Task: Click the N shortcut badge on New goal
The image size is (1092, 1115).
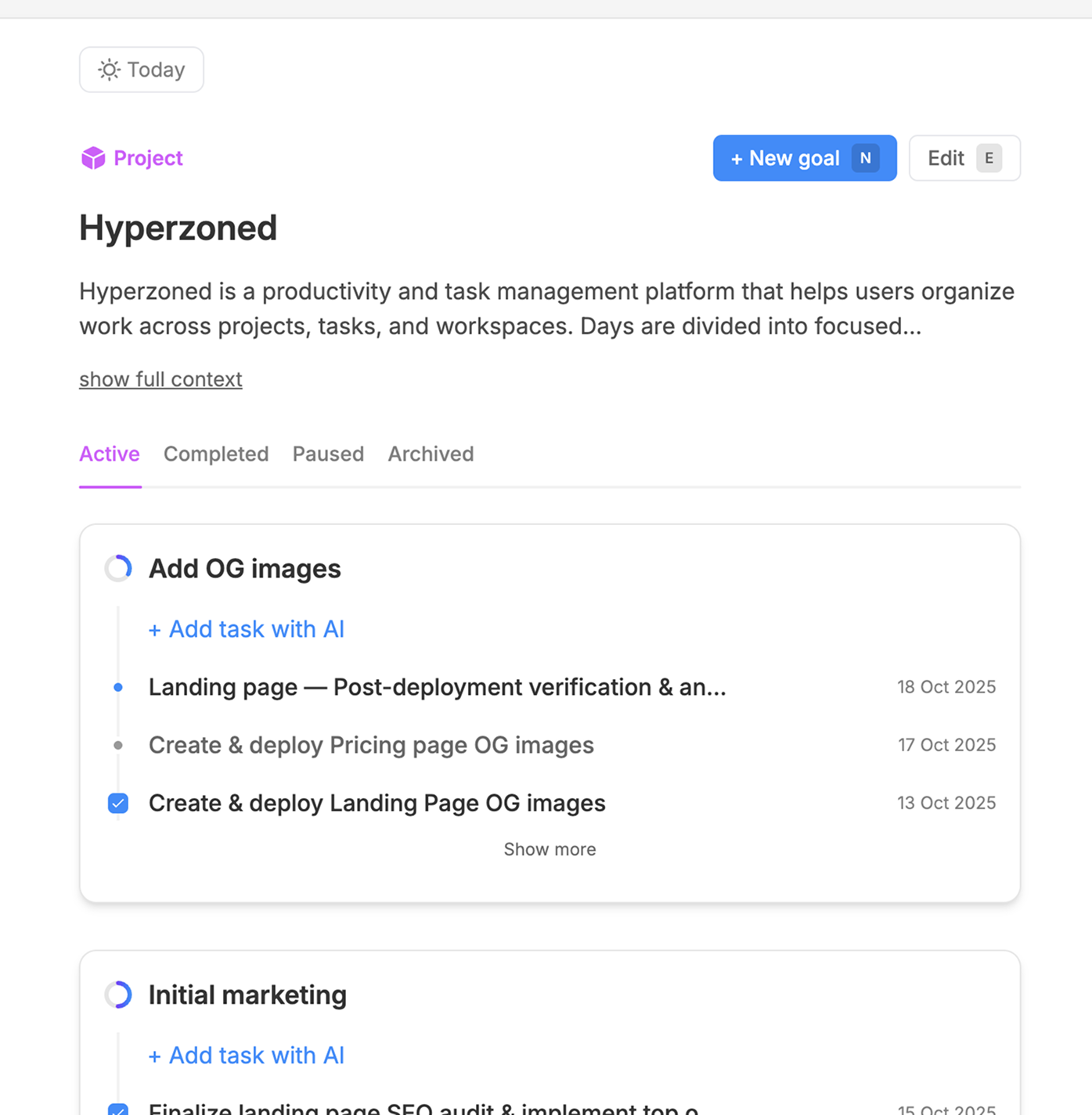Action: (866, 157)
